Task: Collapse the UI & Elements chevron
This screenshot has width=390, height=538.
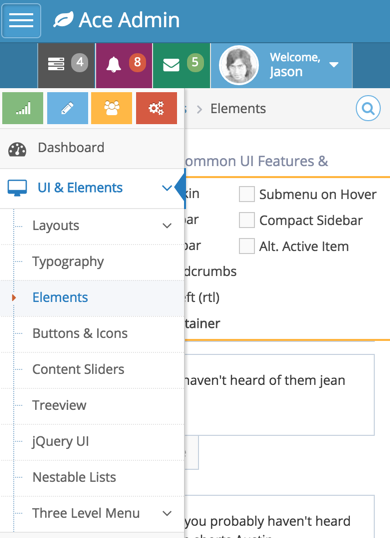Action: click(x=167, y=188)
